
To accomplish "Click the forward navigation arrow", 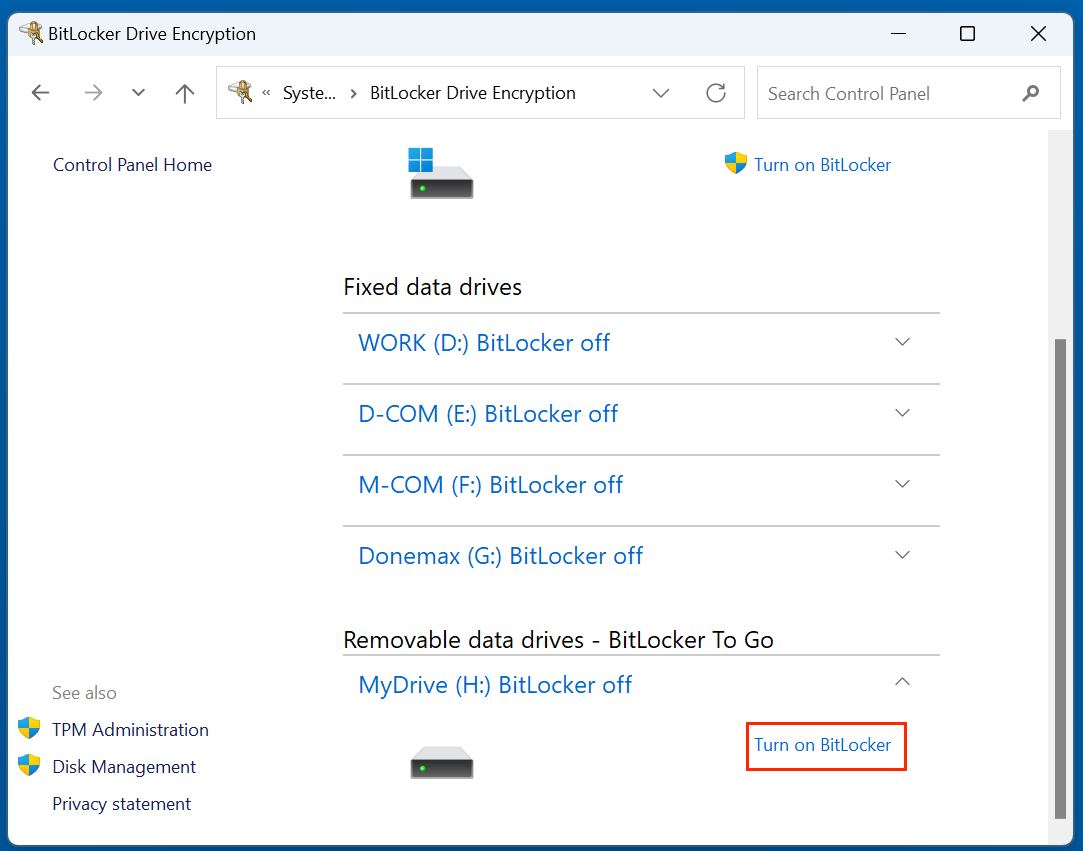I will [x=93, y=92].
